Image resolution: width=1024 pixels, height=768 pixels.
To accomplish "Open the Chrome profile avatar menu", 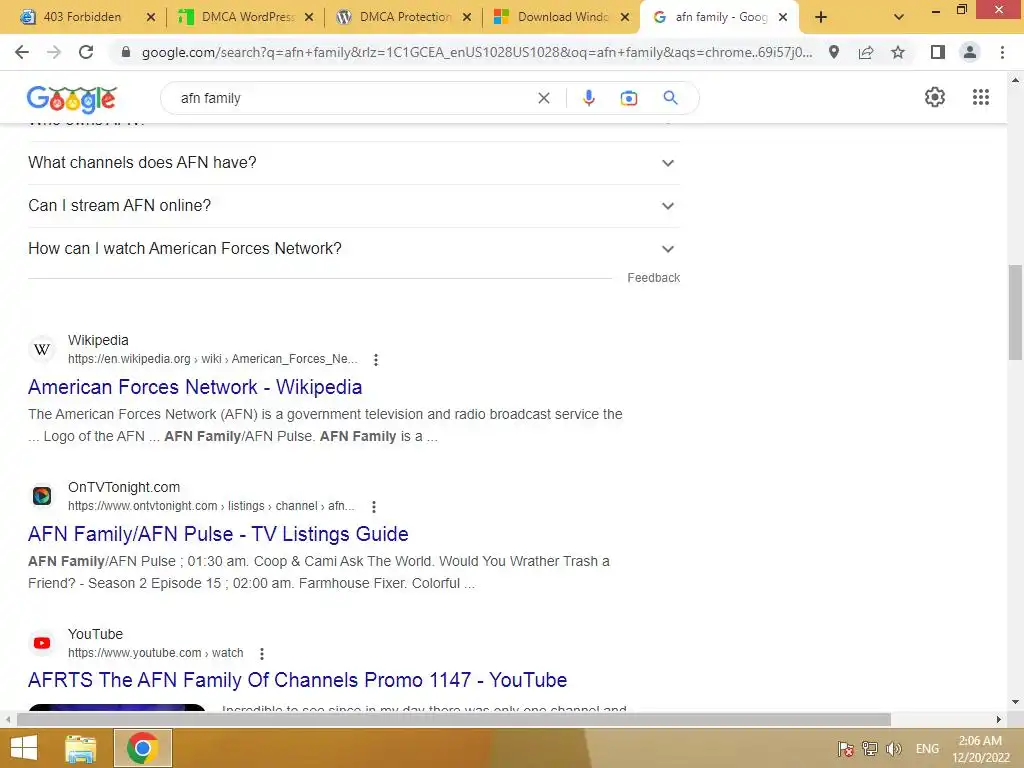I will click(970, 52).
